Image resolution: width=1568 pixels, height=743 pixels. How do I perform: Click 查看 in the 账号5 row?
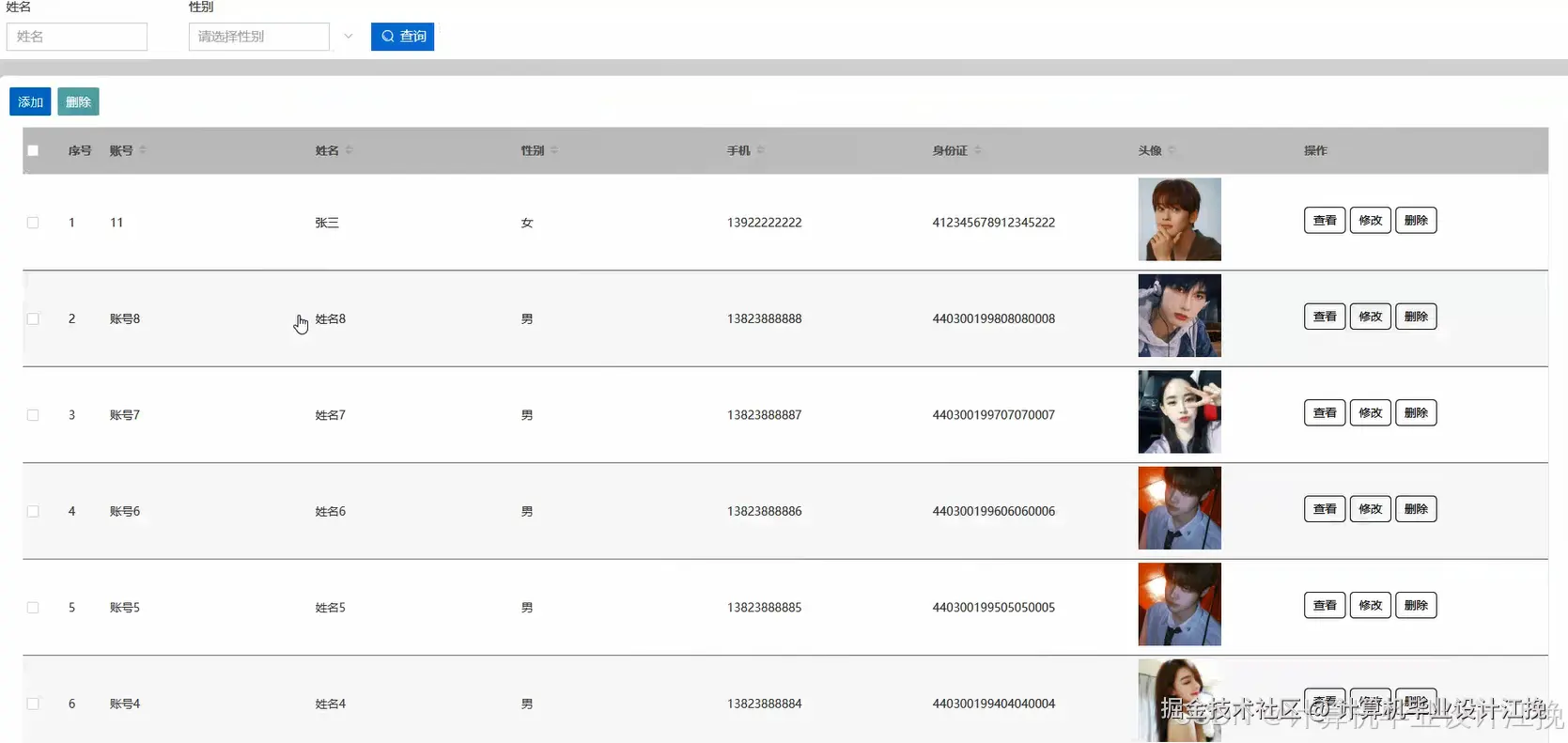pos(1325,605)
